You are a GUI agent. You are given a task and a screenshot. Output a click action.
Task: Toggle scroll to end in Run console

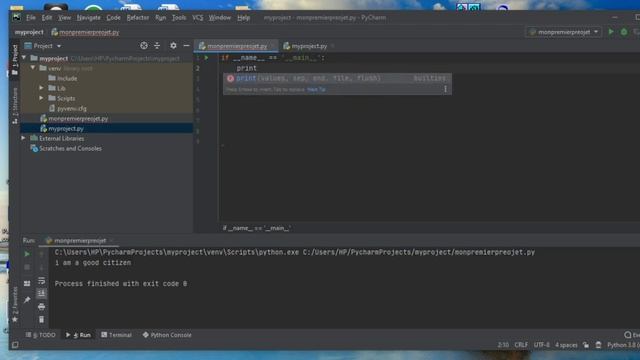click(x=41, y=293)
